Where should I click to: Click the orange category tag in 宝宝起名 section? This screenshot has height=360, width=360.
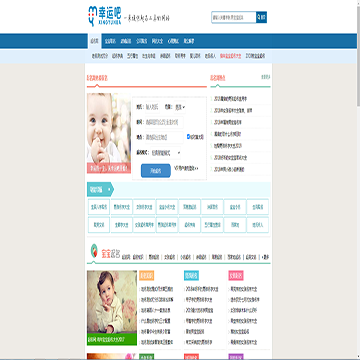[x=147, y=275]
